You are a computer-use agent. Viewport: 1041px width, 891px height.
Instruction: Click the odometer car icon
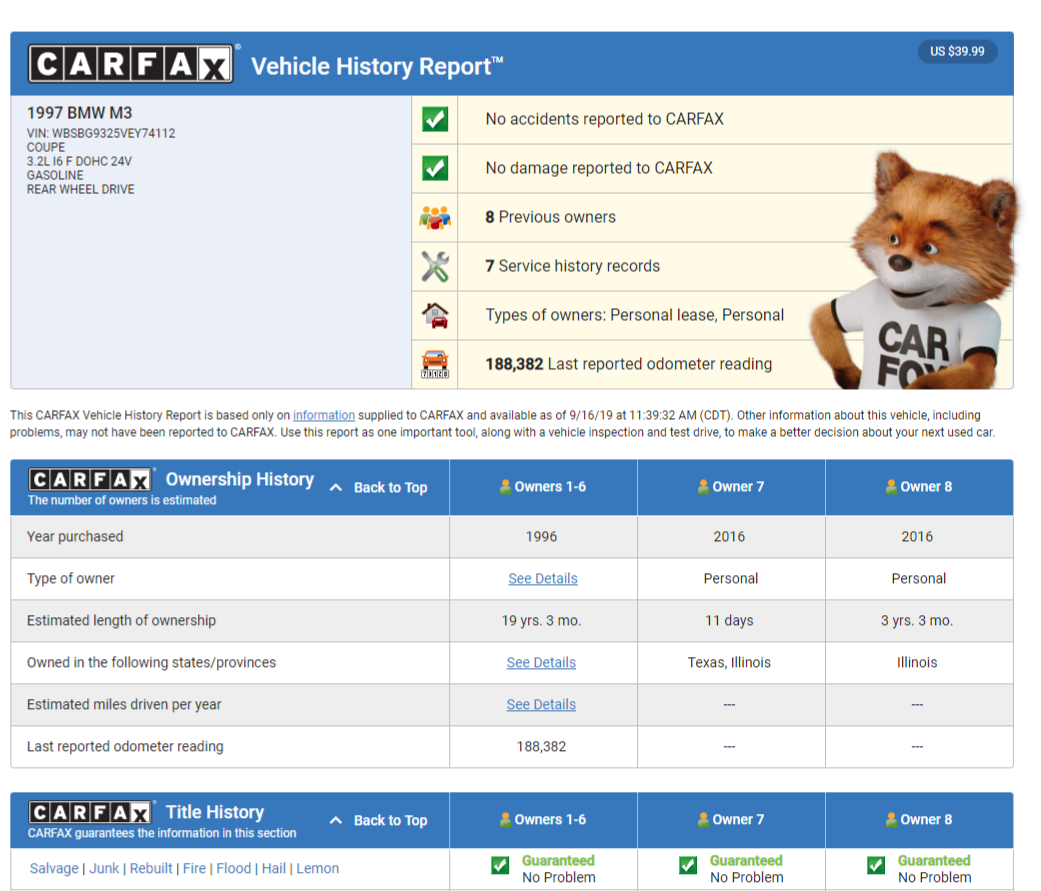tap(435, 364)
